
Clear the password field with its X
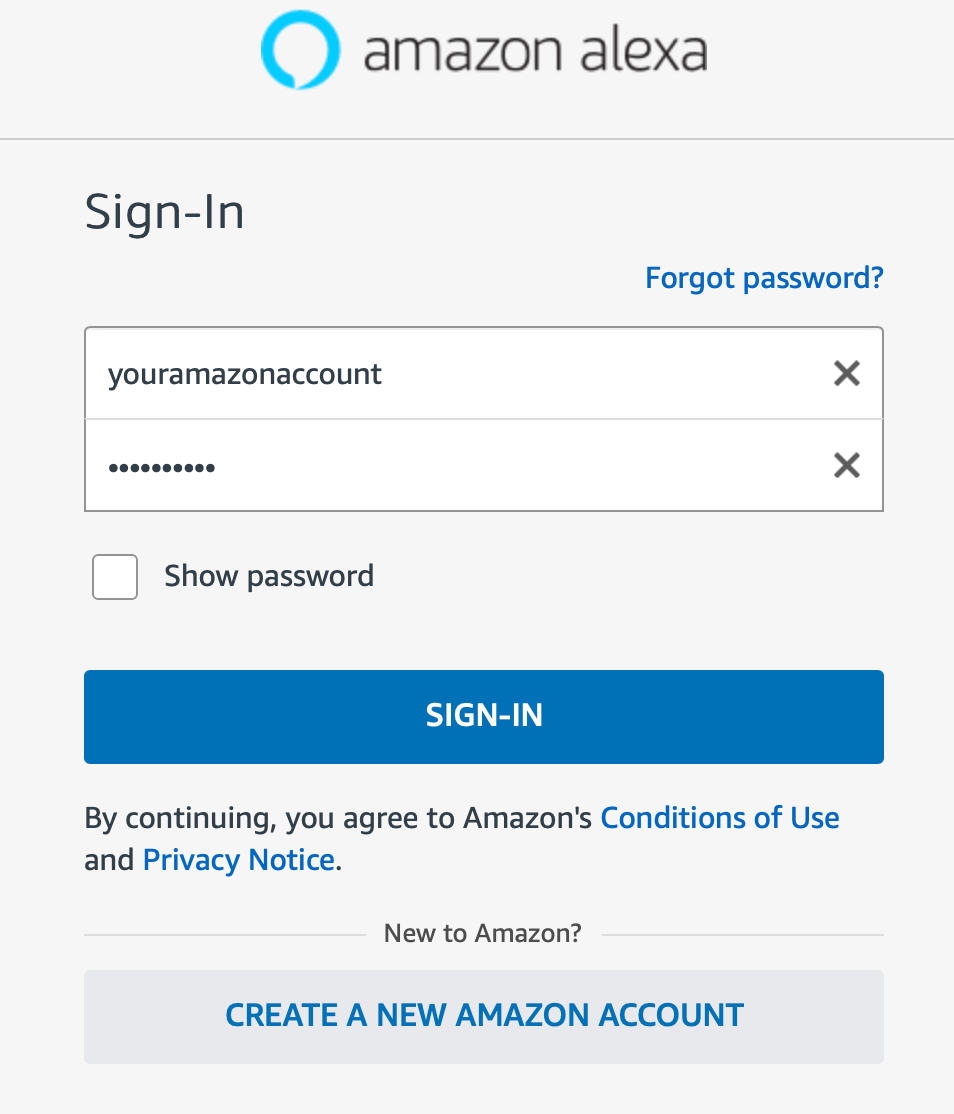(846, 465)
